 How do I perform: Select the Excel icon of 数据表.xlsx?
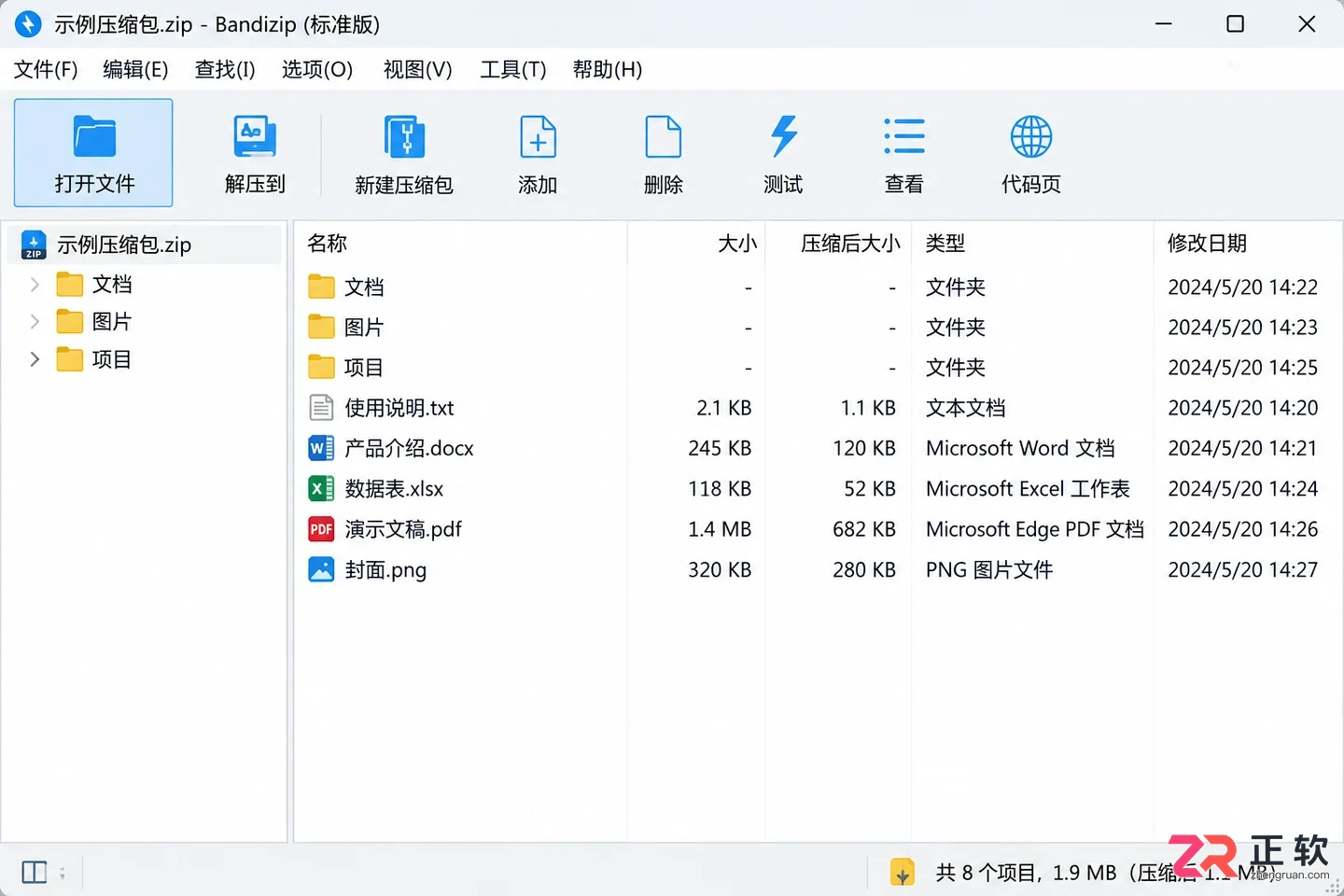pos(321,488)
